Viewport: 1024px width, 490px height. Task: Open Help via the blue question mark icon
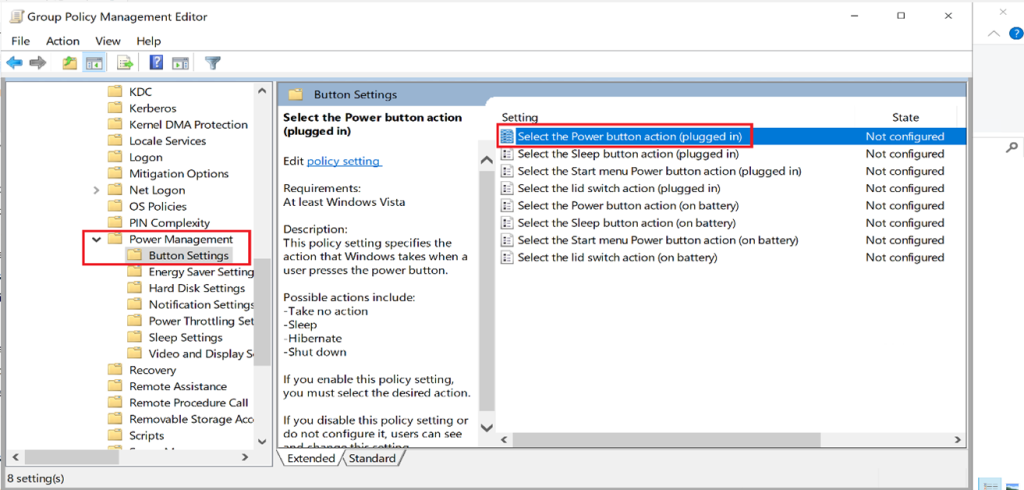[156, 63]
